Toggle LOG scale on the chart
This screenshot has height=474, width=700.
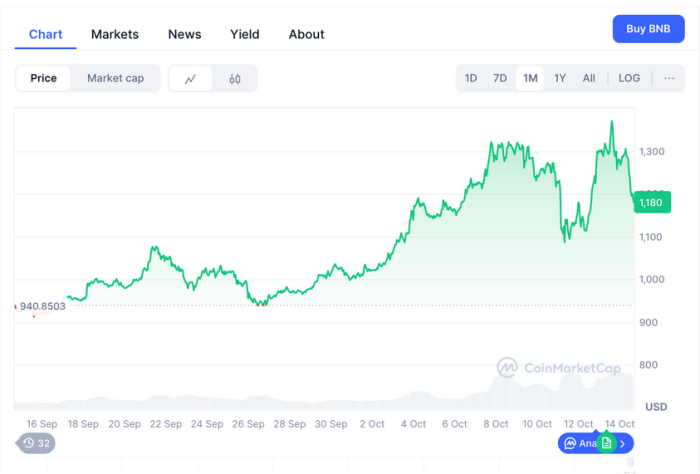629,78
